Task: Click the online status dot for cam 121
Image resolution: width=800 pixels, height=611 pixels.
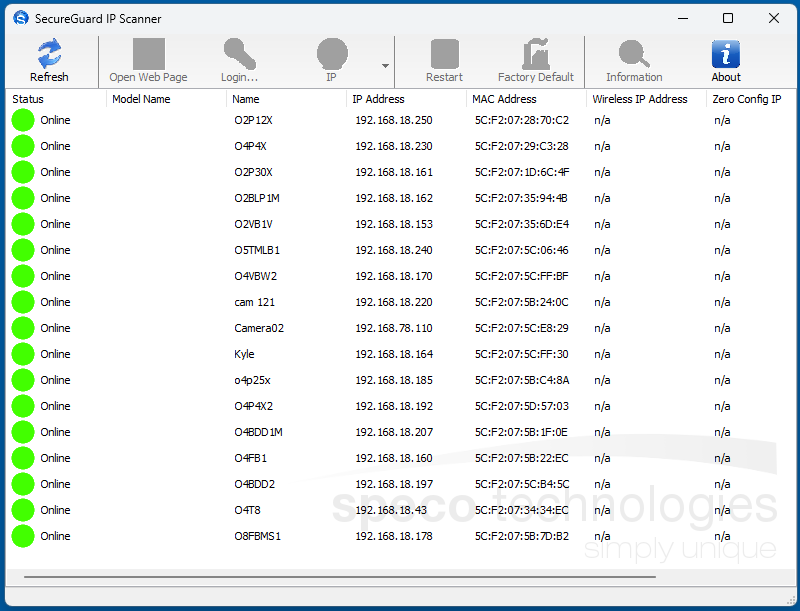Action: click(22, 302)
